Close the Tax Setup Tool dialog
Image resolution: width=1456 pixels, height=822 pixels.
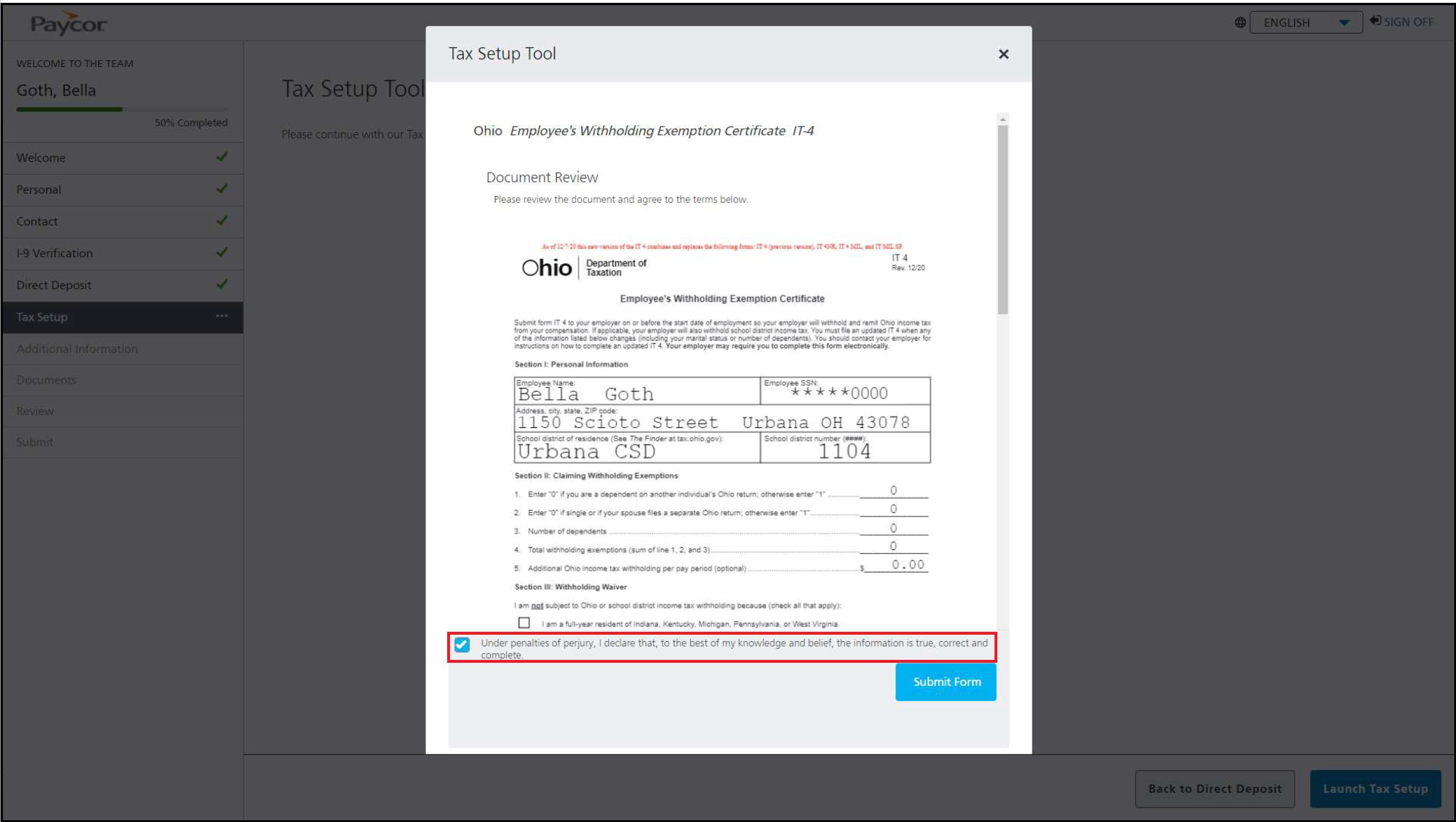tap(1003, 54)
